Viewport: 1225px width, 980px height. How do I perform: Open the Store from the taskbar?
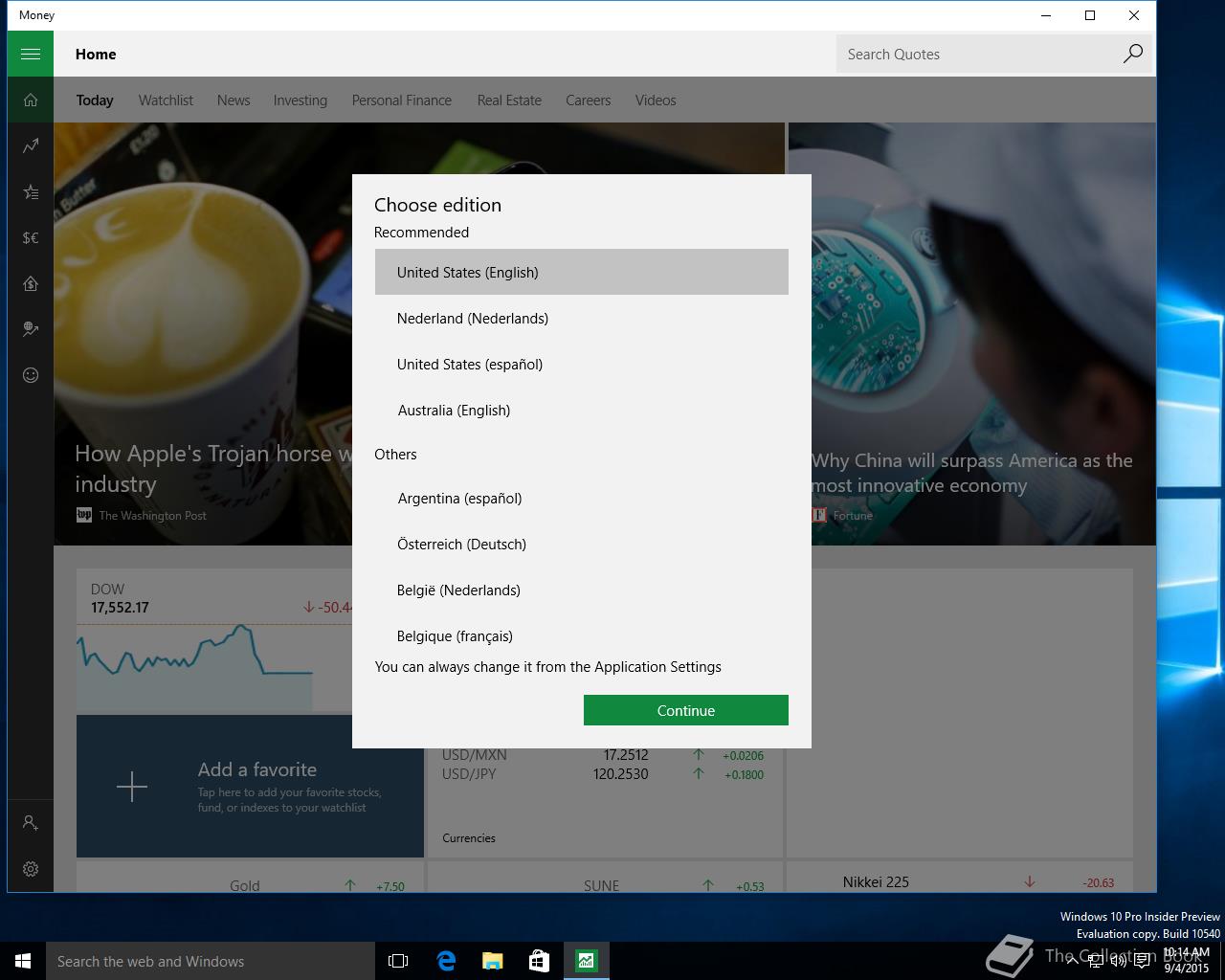point(539,961)
